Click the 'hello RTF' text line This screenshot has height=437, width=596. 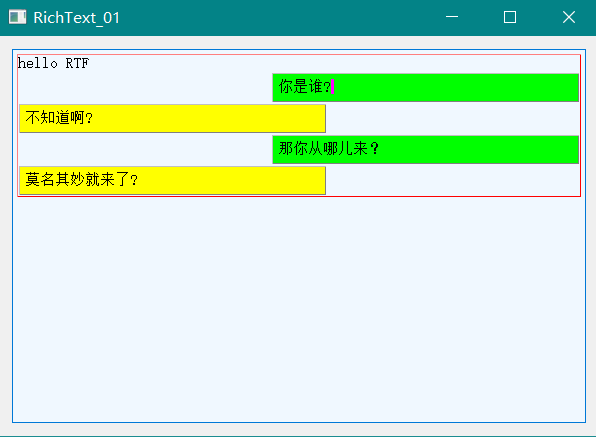pyautogui.click(x=53, y=63)
